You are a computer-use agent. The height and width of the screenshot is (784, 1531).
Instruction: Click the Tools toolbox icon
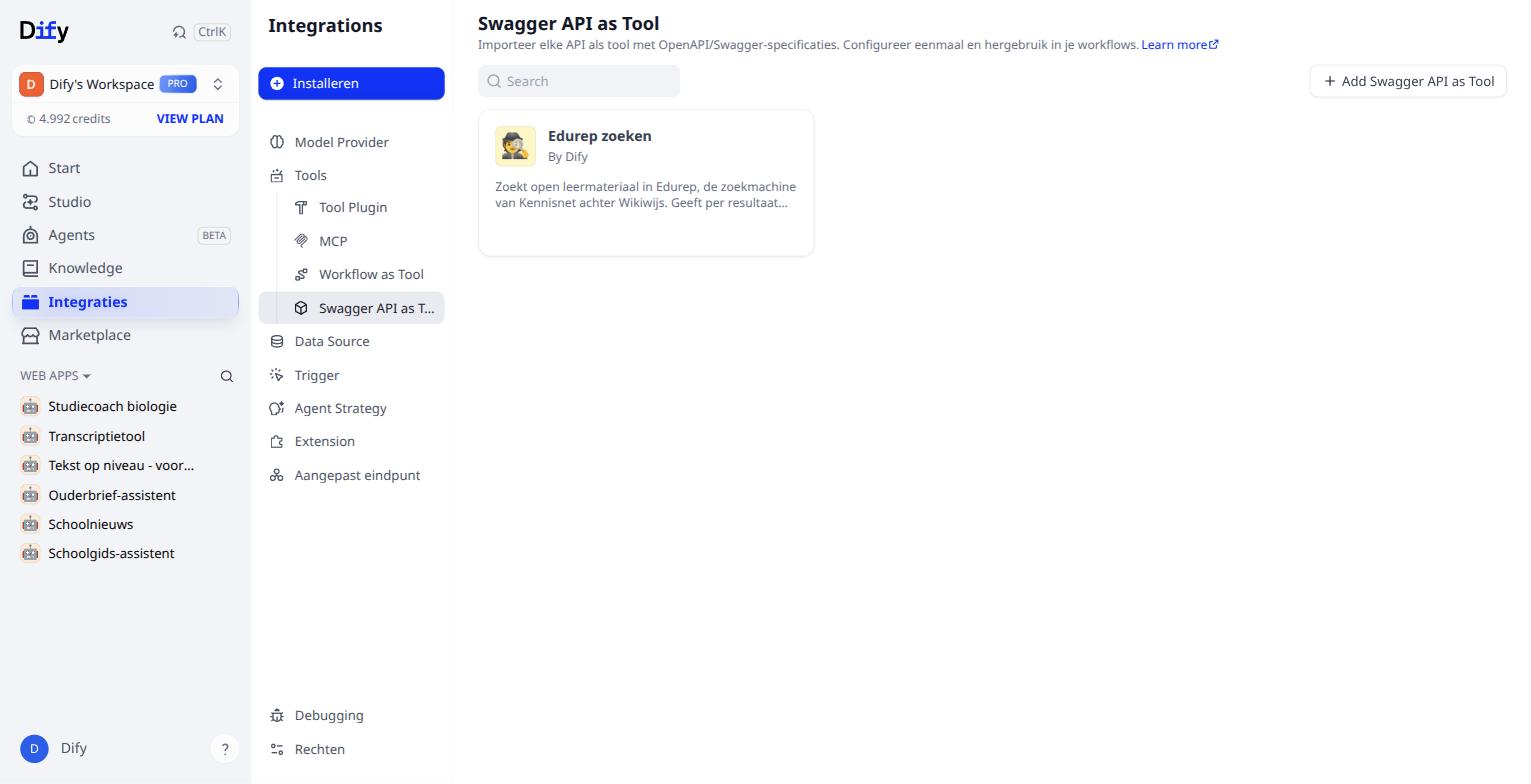pos(277,175)
